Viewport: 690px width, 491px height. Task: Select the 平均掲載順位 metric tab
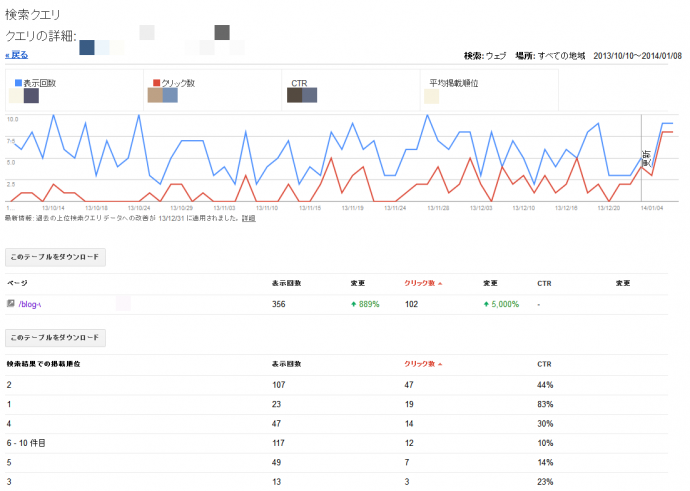pyautogui.click(x=489, y=90)
